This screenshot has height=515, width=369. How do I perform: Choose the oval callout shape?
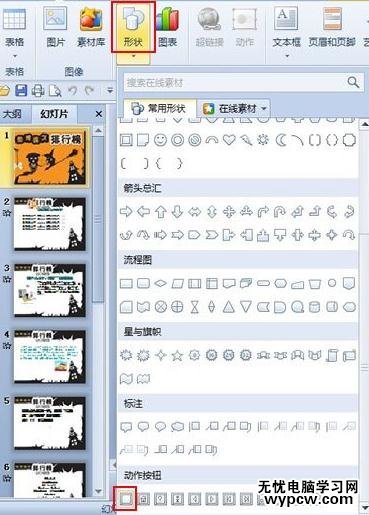(160, 427)
